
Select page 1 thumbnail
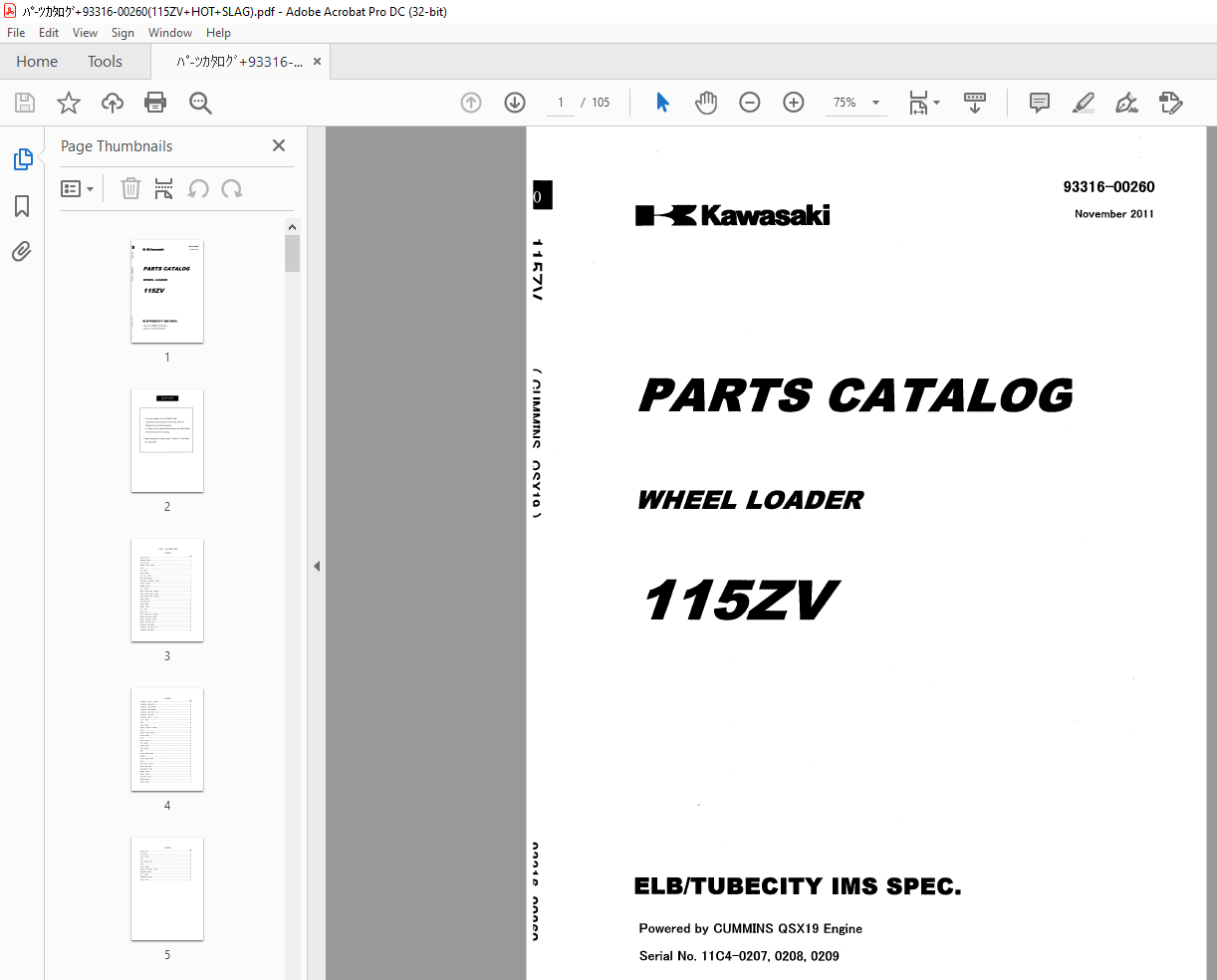click(x=167, y=292)
